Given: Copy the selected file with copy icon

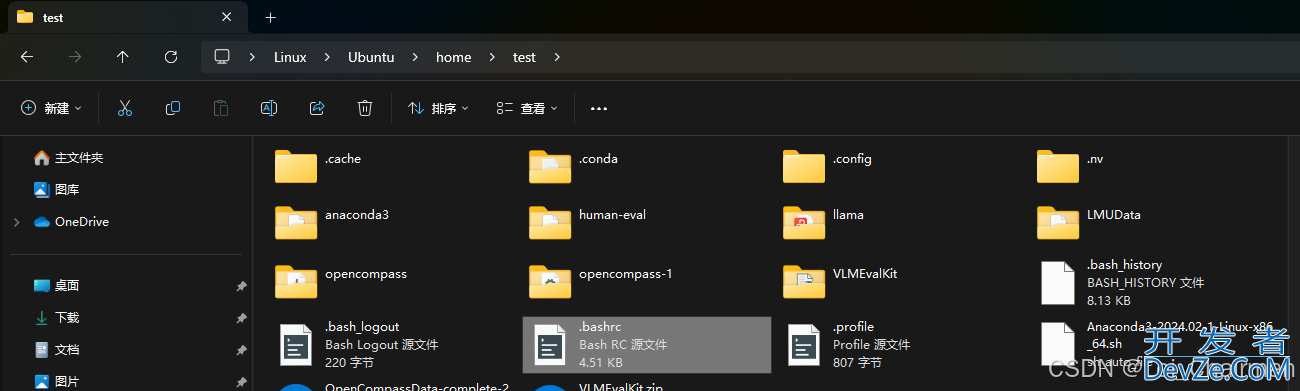Looking at the screenshot, I should point(173,108).
